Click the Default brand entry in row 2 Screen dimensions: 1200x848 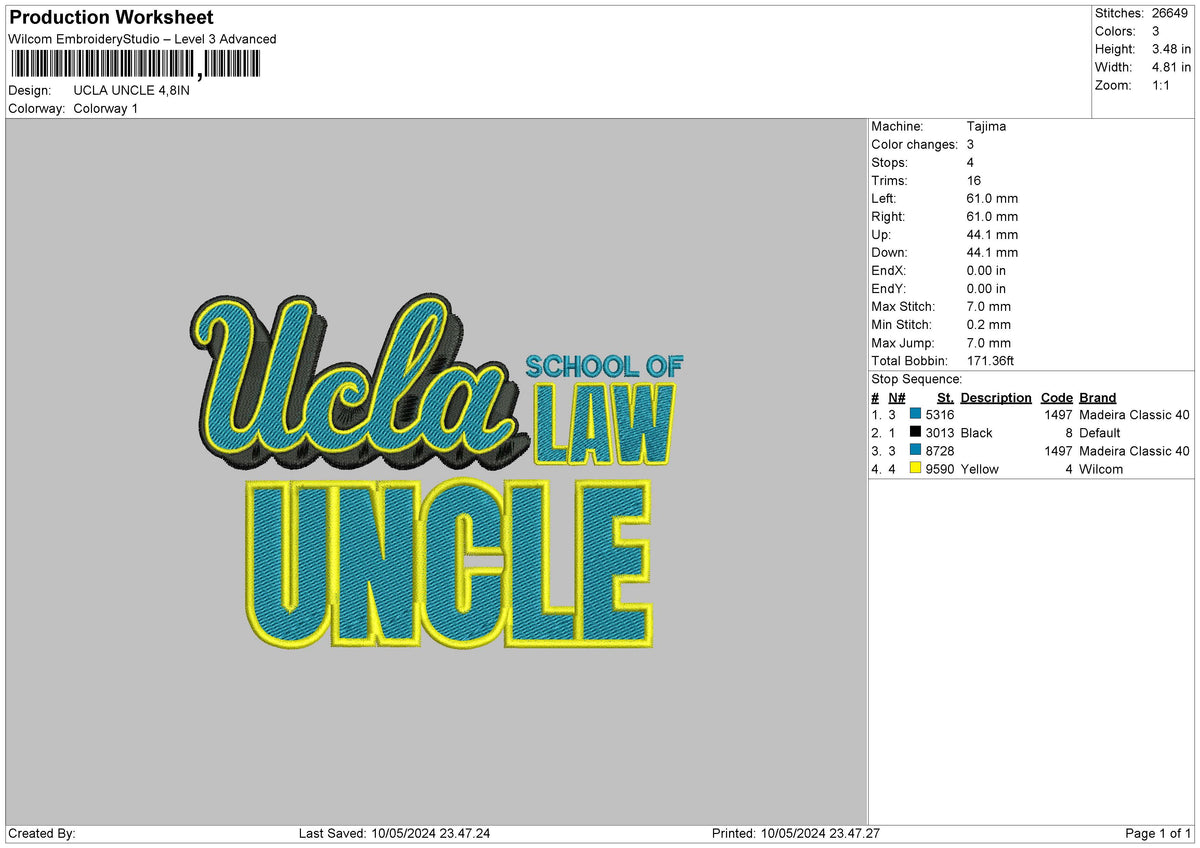pos(1100,433)
